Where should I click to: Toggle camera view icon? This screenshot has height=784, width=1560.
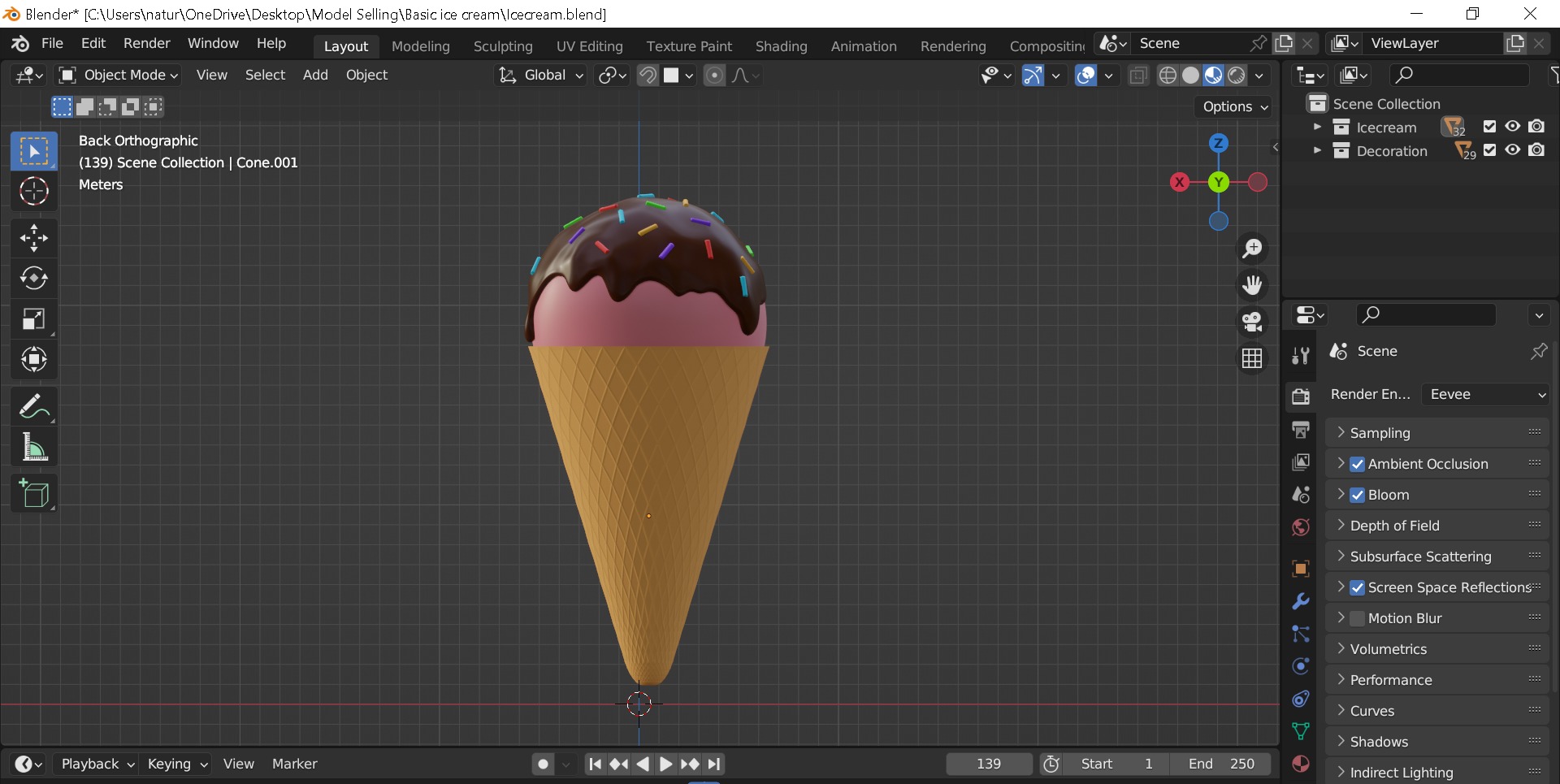(x=1252, y=322)
